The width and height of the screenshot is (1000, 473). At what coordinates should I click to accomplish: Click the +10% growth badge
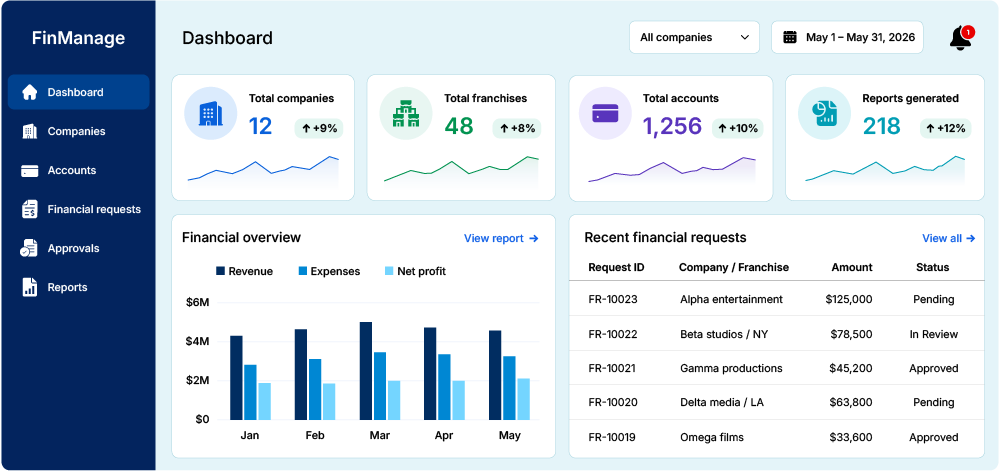click(738, 128)
